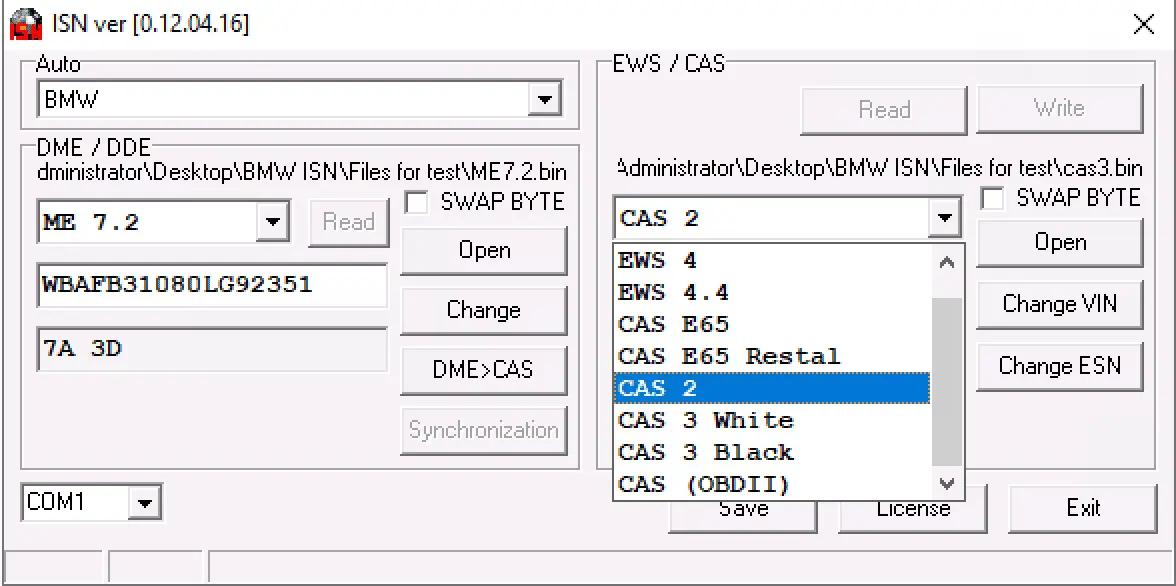Open the COM1 port dropdown
This screenshot has width=1176, height=586.
[x=145, y=502]
